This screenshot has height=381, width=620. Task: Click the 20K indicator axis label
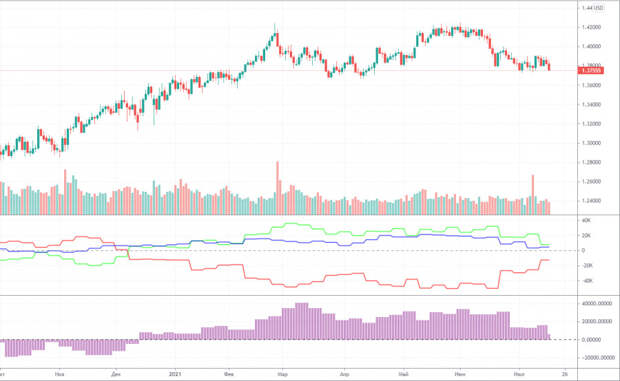586,236
